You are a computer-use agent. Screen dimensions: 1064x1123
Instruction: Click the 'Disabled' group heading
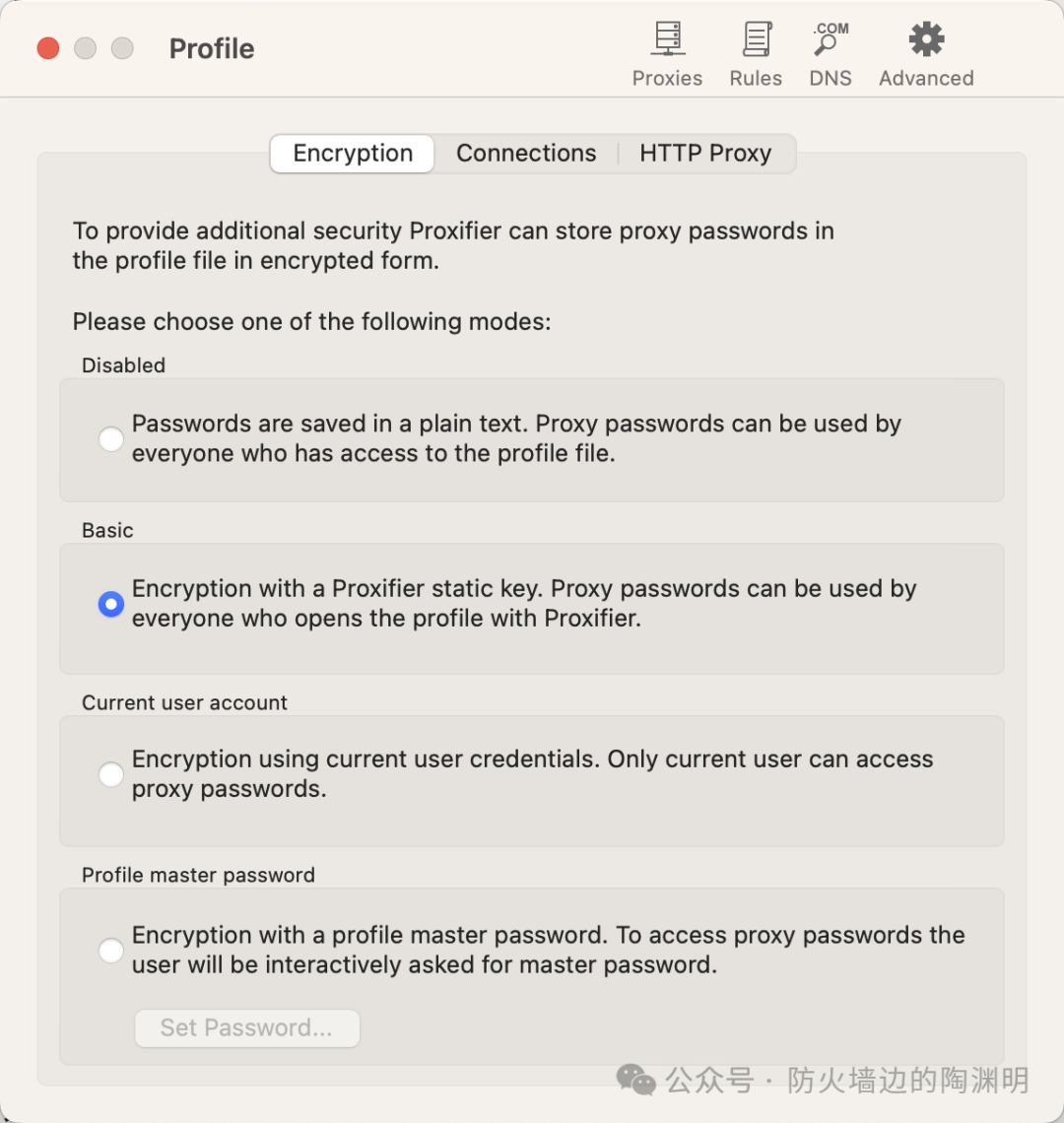(123, 365)
